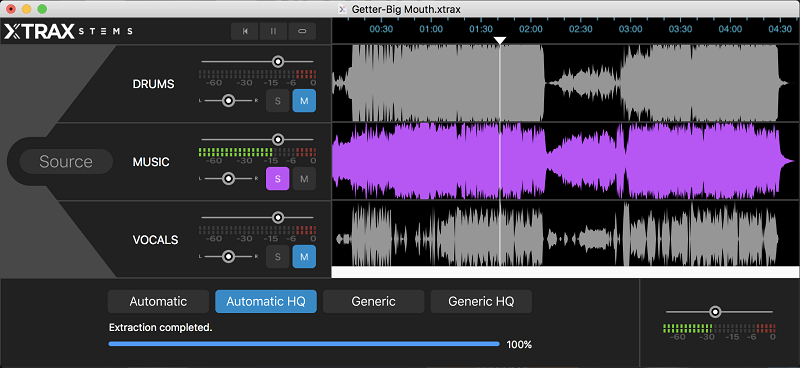The width and height of the screenshot is (800, 368).
Task: Click the green zoom window button
Action: 42,9
